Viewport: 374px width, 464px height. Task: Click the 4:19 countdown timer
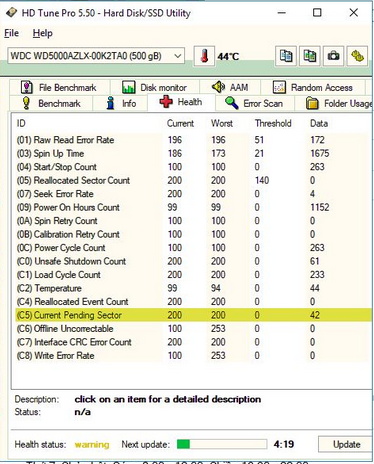click(284, 444)
